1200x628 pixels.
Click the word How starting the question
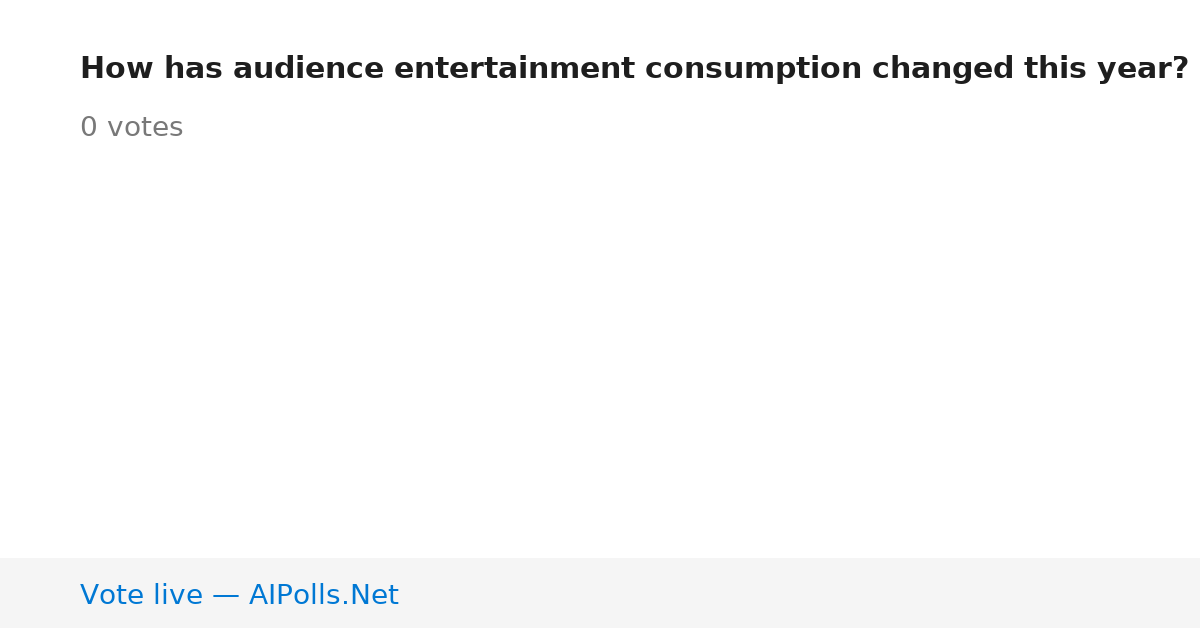pos(117,69)
